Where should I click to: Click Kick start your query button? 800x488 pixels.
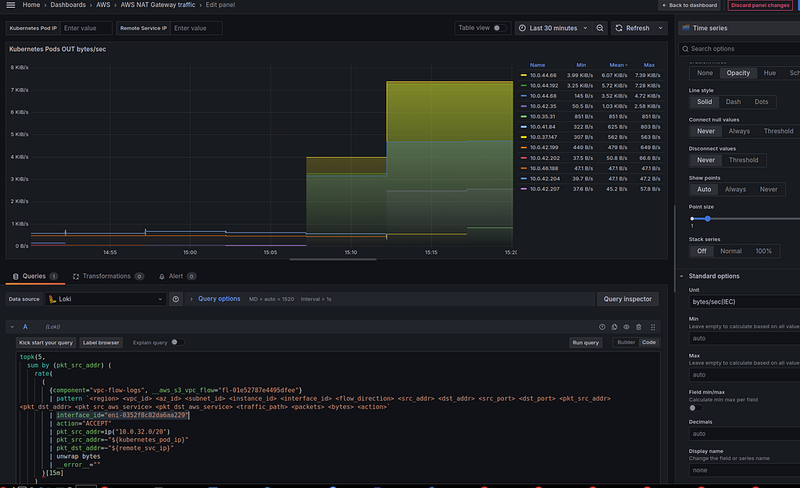46,343
